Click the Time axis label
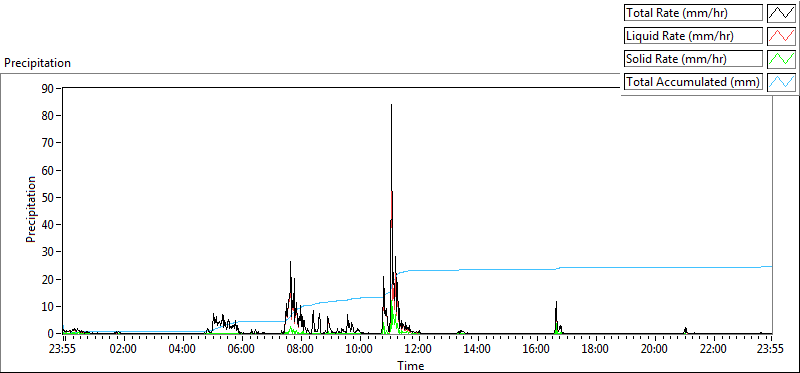The height and width of the screenshot is (373, 800). (411, 365)
